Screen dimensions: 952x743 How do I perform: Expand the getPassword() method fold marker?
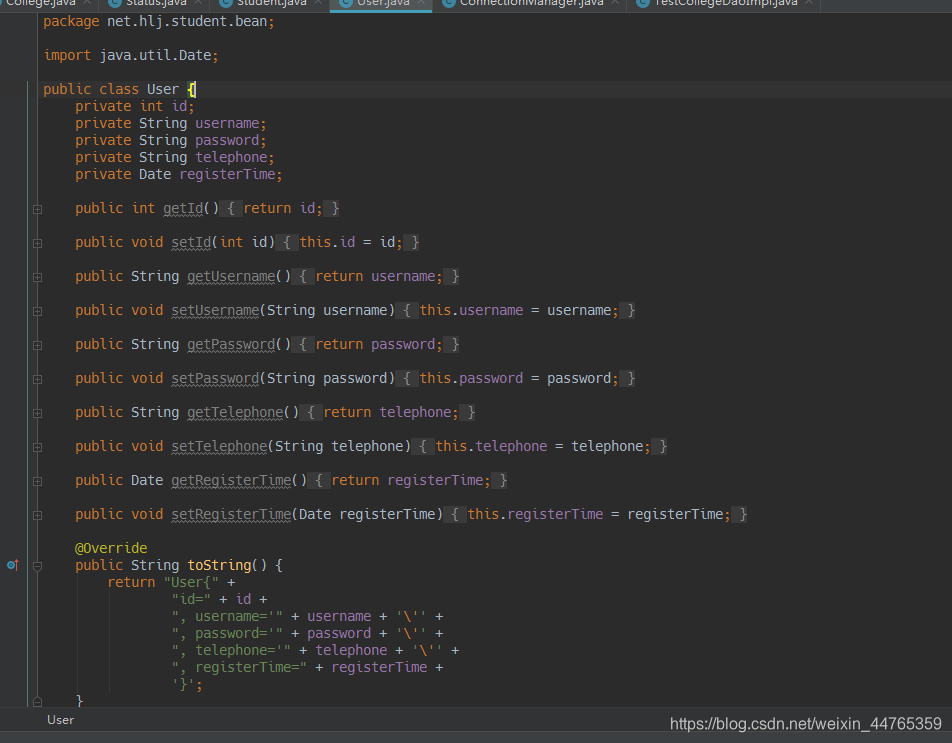[37, 345]
